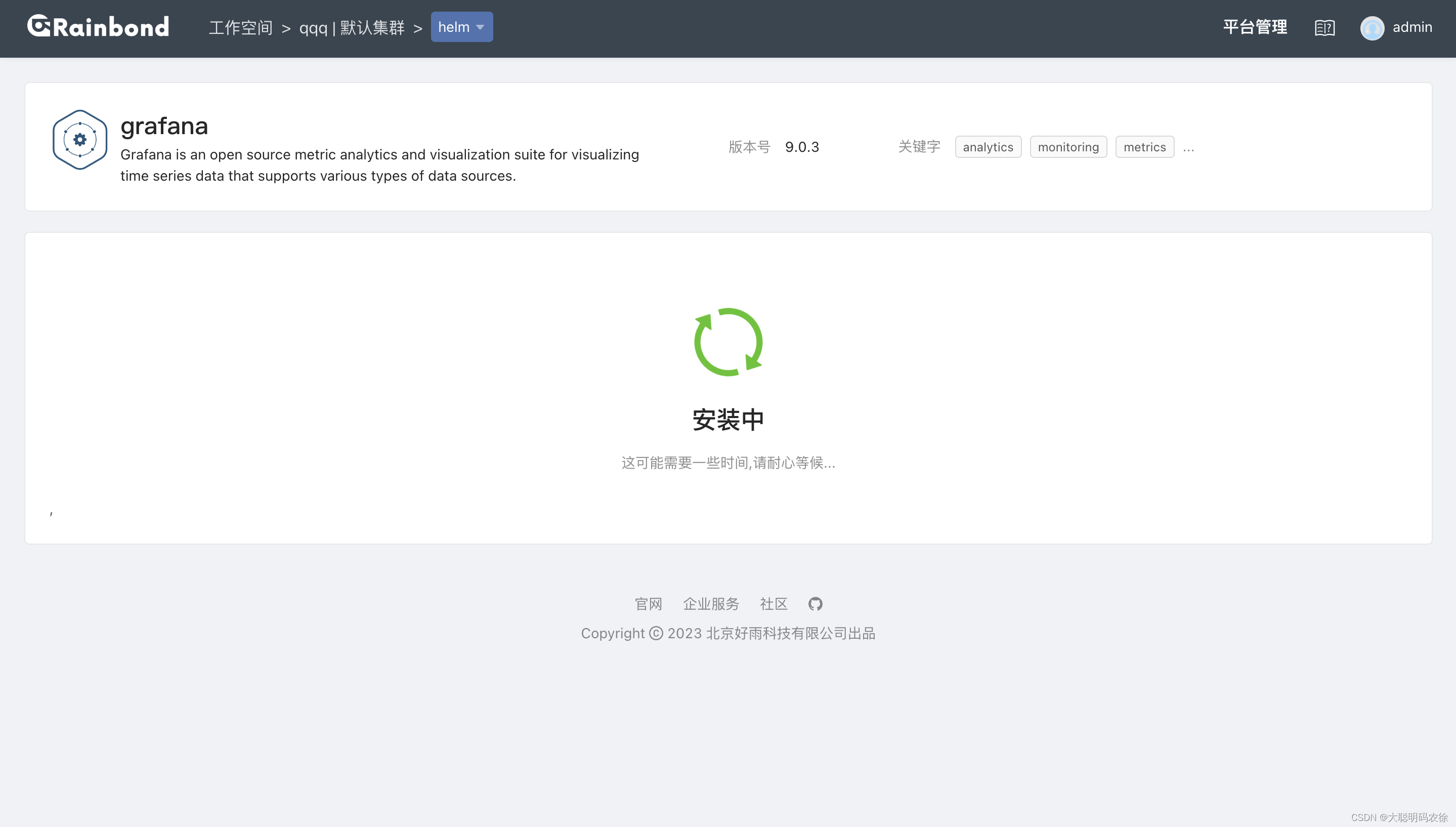Click the admin avatar icon

coord(1372,28)
